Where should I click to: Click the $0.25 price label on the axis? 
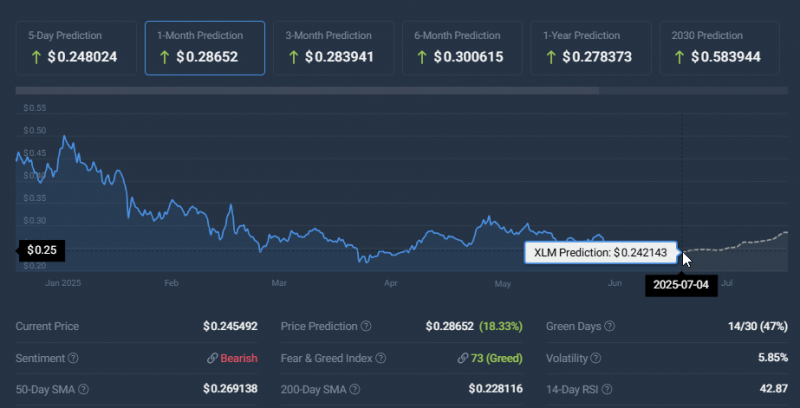[41, 249]
